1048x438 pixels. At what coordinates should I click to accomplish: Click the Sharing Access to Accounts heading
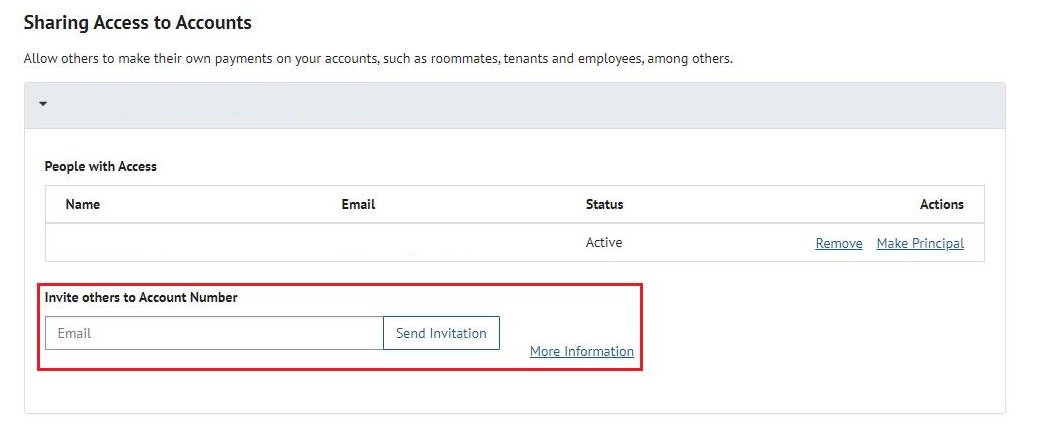[x=137, y=22]
